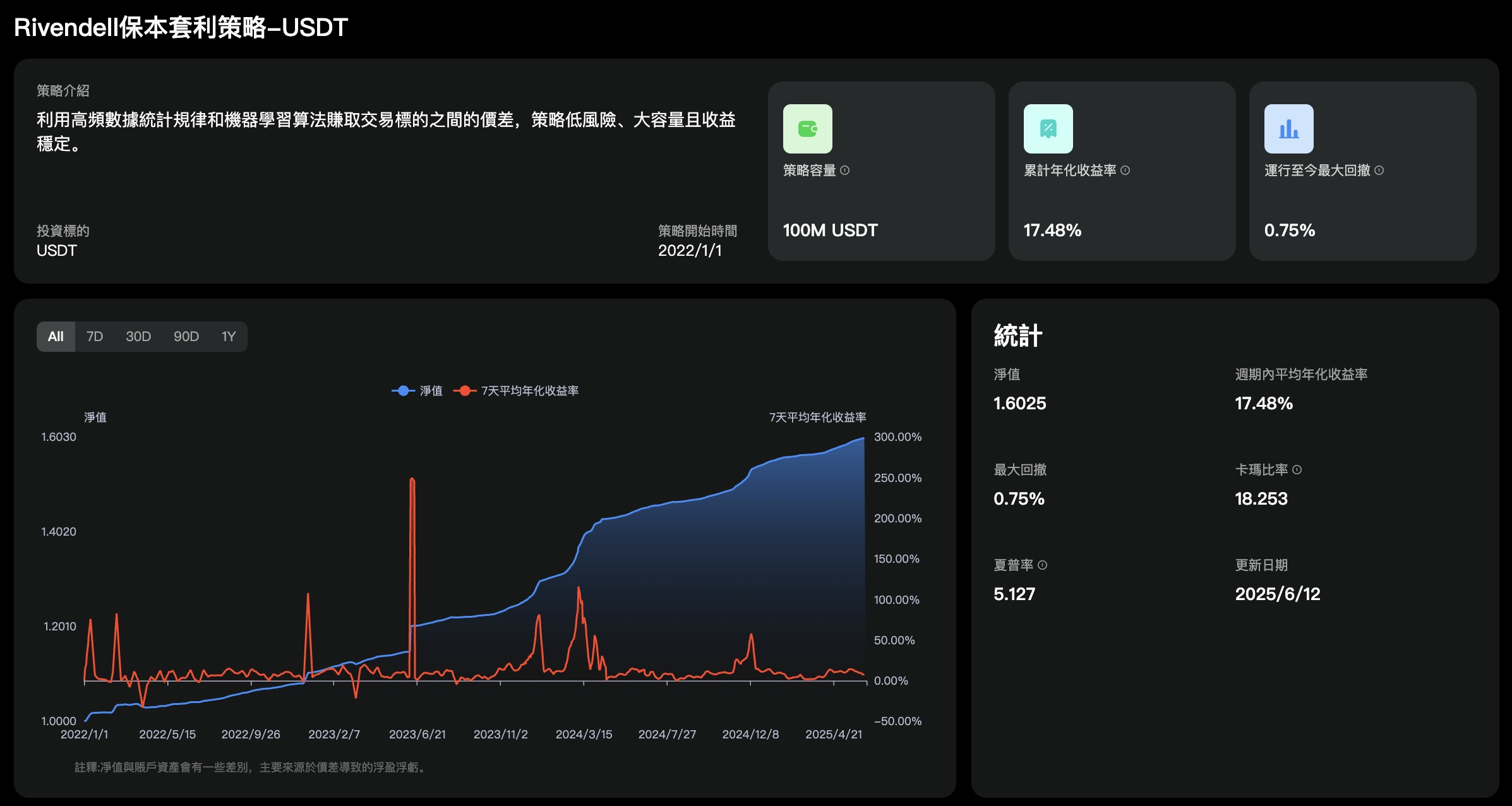Select the All time range tab
This screenshot has width=1512, height=806.
coord(56,337)
